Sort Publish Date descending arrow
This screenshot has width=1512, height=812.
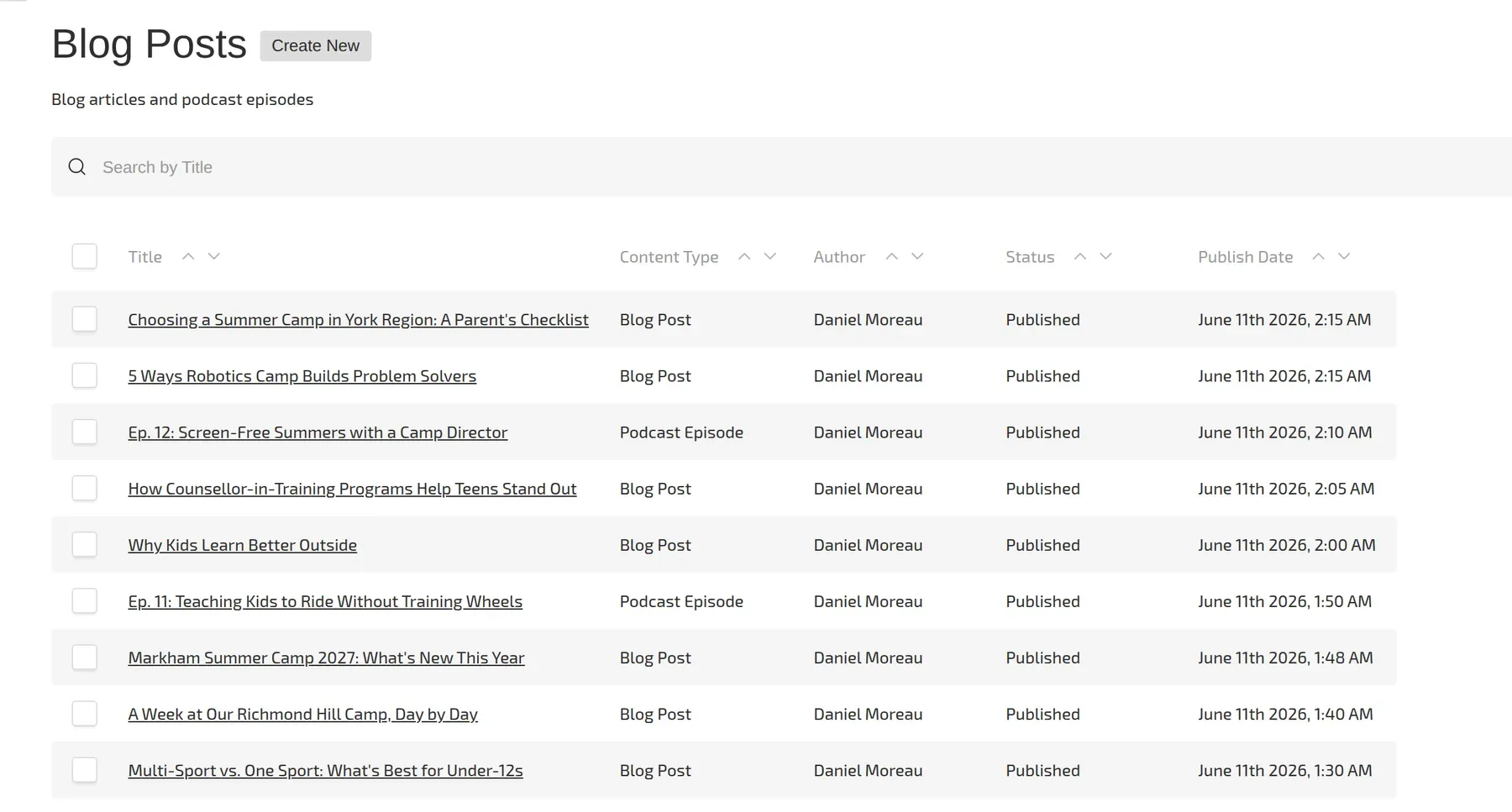point(1344,256)
